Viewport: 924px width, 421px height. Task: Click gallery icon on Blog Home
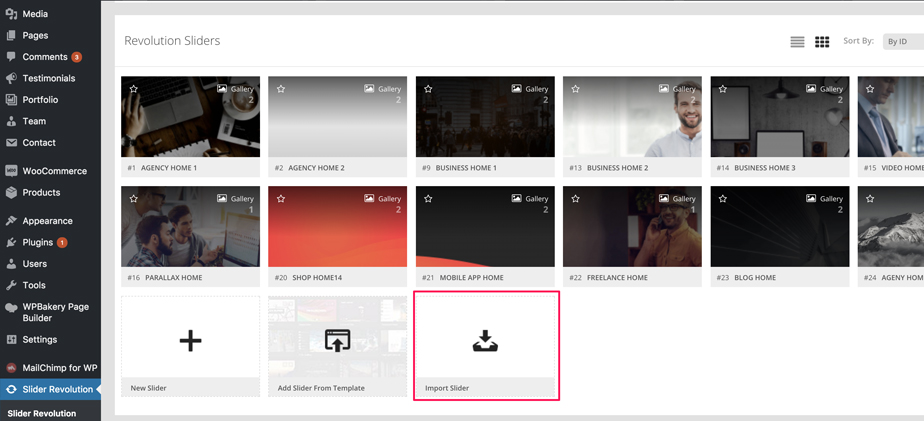[811, 198]
